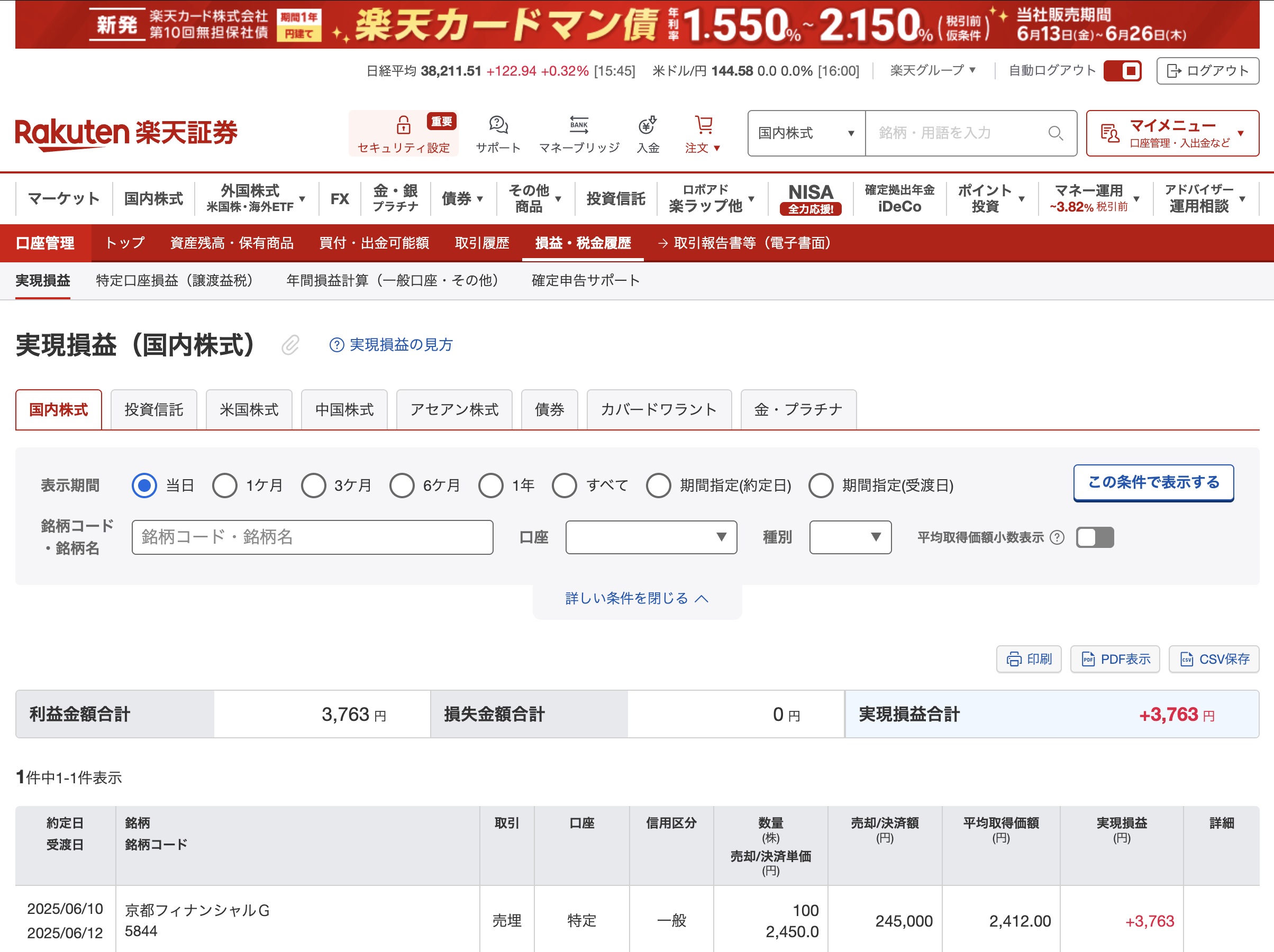The image size is (1274, 952).
Task: Expand the 債券 navigation menu
Action: [x=462, y=198]
